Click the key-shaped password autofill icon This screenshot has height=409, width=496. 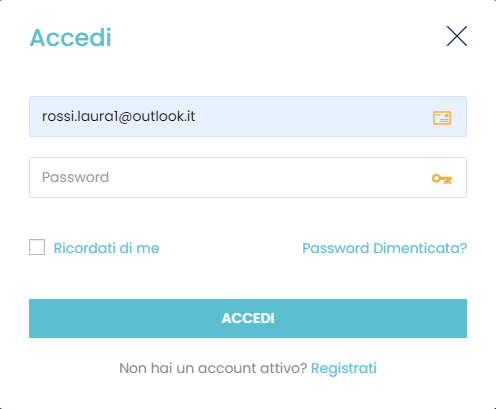pyautogui.click(x=442, y=179)
